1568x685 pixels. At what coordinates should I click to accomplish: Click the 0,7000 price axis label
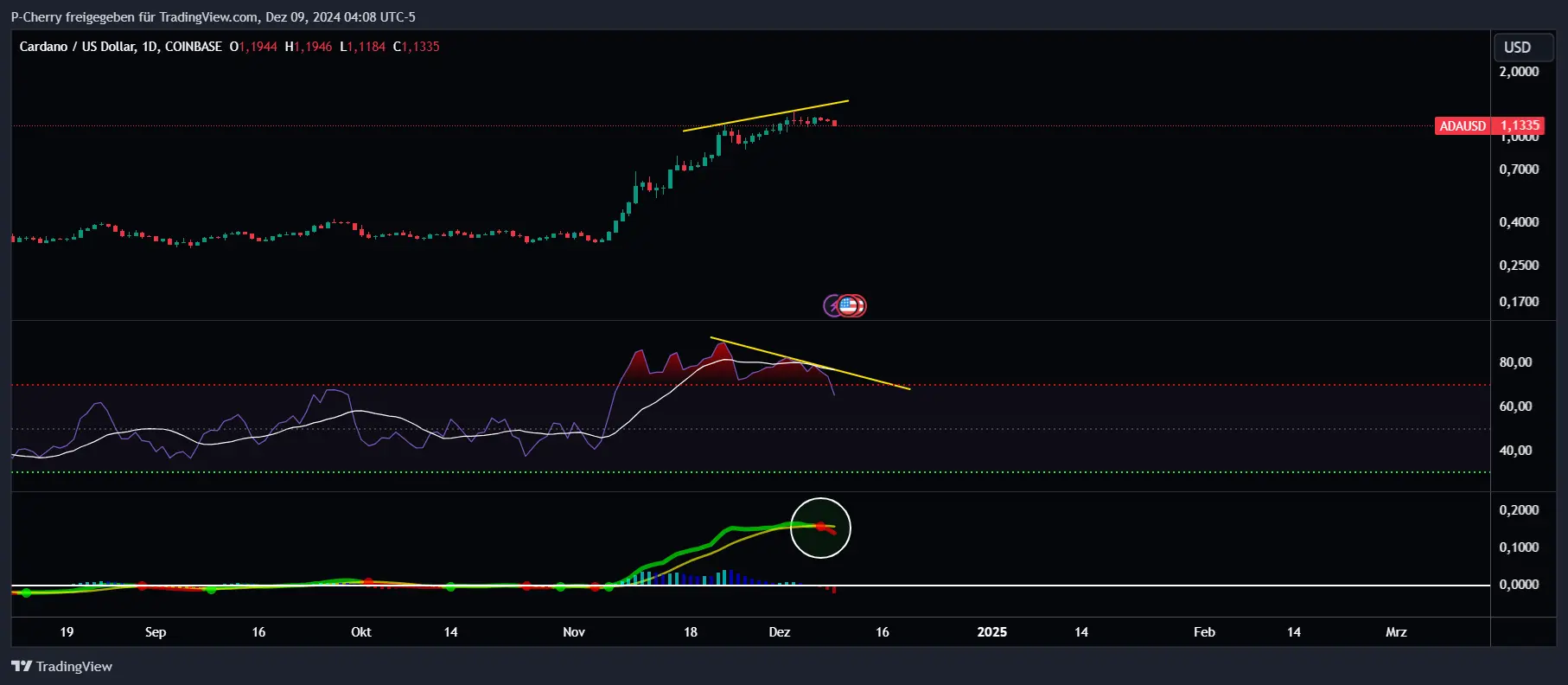pos(1519,170)
